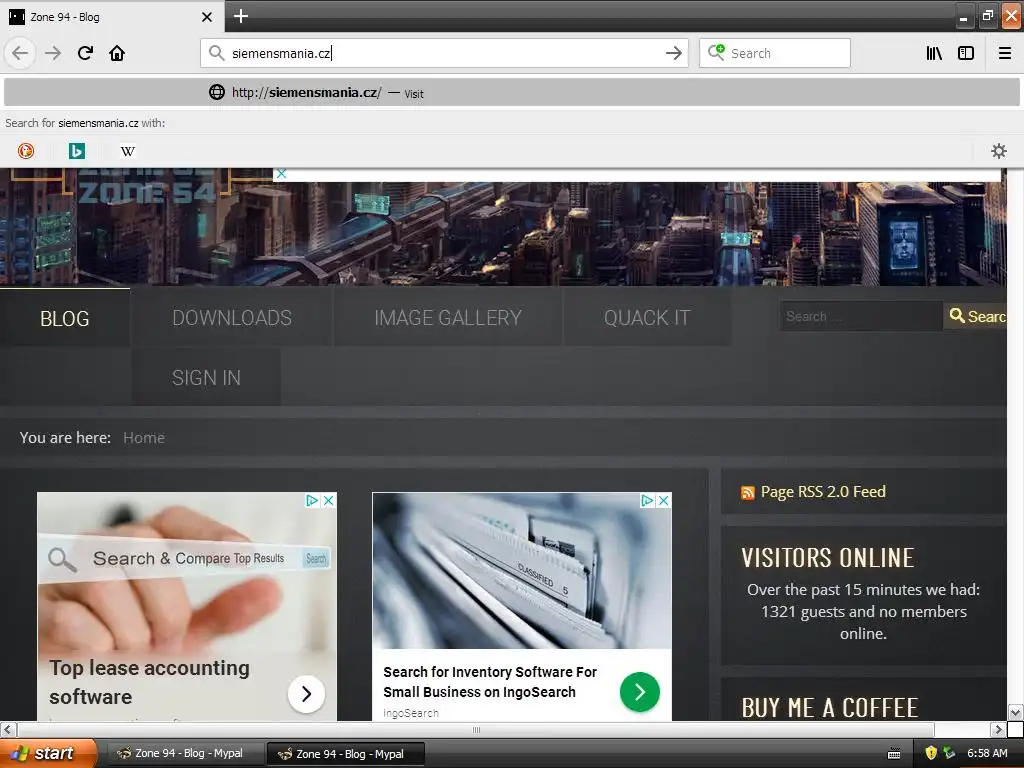The image size is (1024, 768).
Task: Click the IngoSearch ad image thumbnail
Action: tap(522, 570)
